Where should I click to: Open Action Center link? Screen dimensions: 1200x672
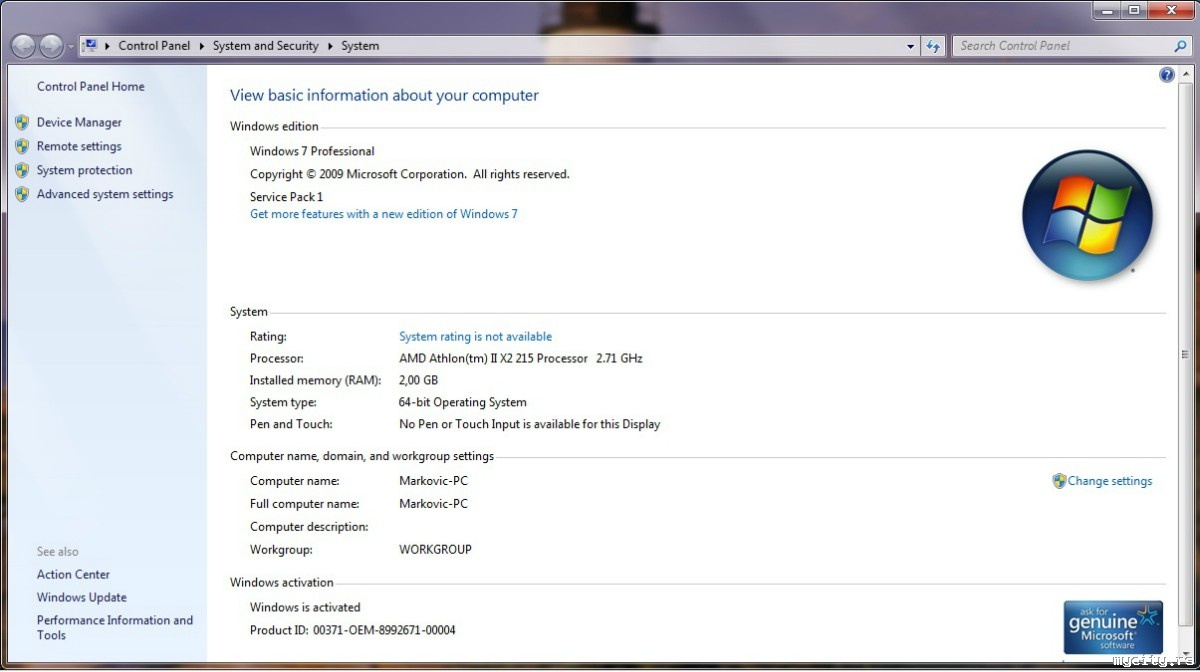point(73,574)
